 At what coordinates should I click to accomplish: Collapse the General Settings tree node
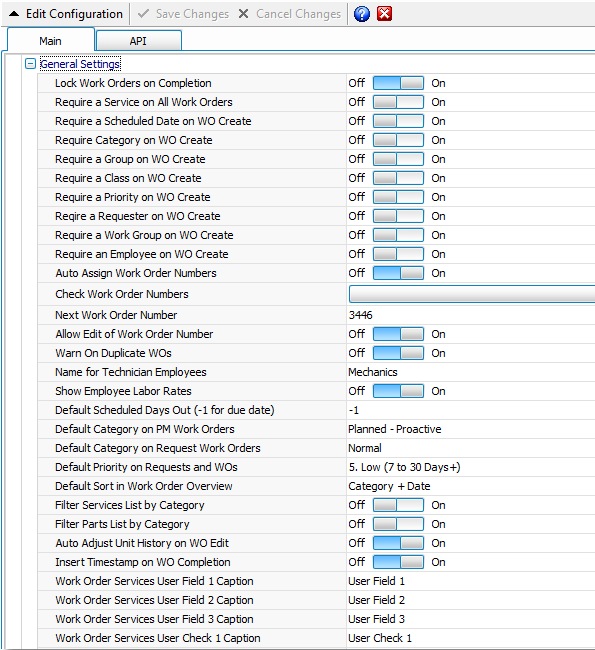[x=30, y=64]
